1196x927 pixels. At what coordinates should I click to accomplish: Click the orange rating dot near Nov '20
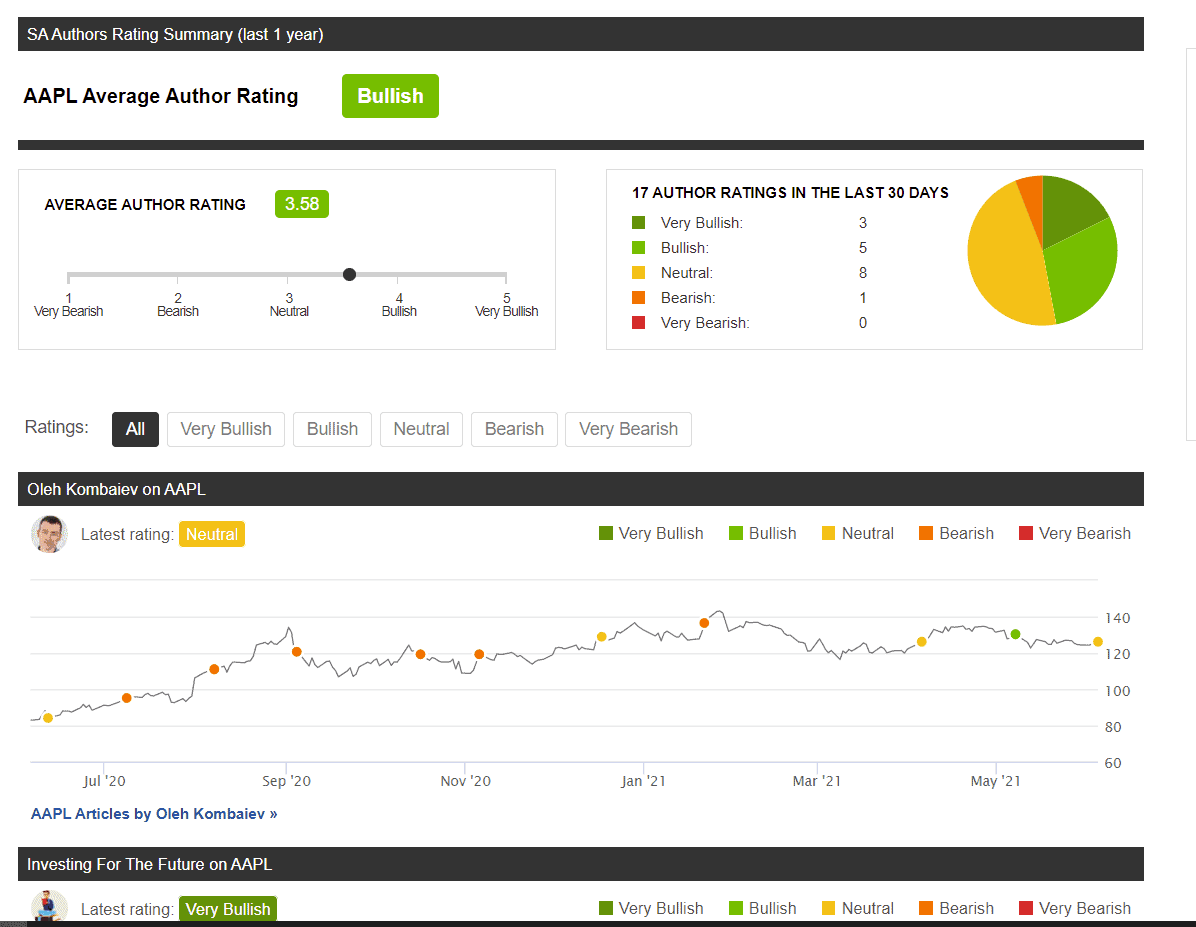pos(479,654)
